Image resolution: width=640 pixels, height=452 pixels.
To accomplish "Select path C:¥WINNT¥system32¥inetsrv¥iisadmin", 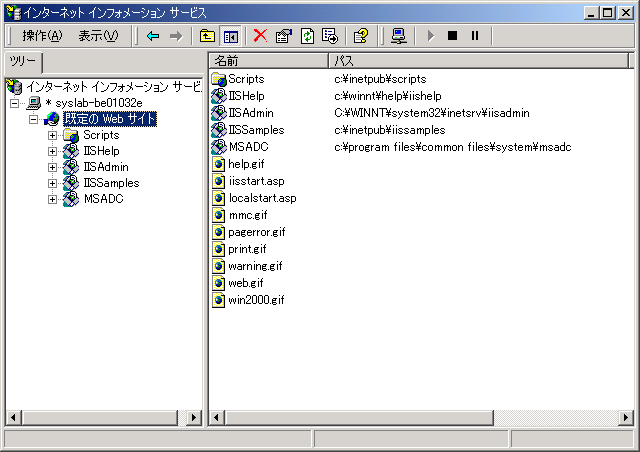I will pyautogui.click(x=432, y=113).
